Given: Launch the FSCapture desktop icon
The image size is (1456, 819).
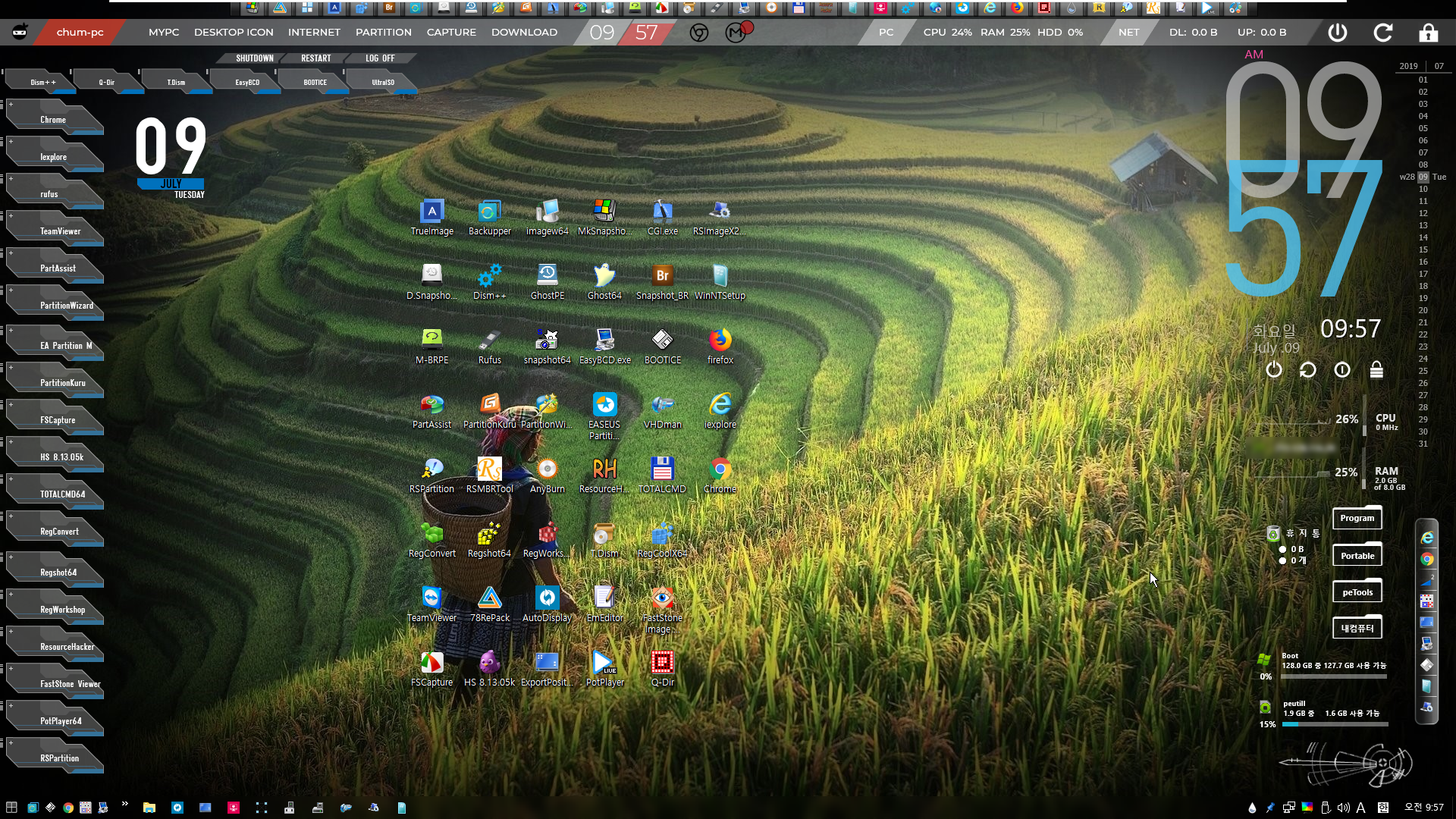Looking at the screenshot, I should click(432, 669).
